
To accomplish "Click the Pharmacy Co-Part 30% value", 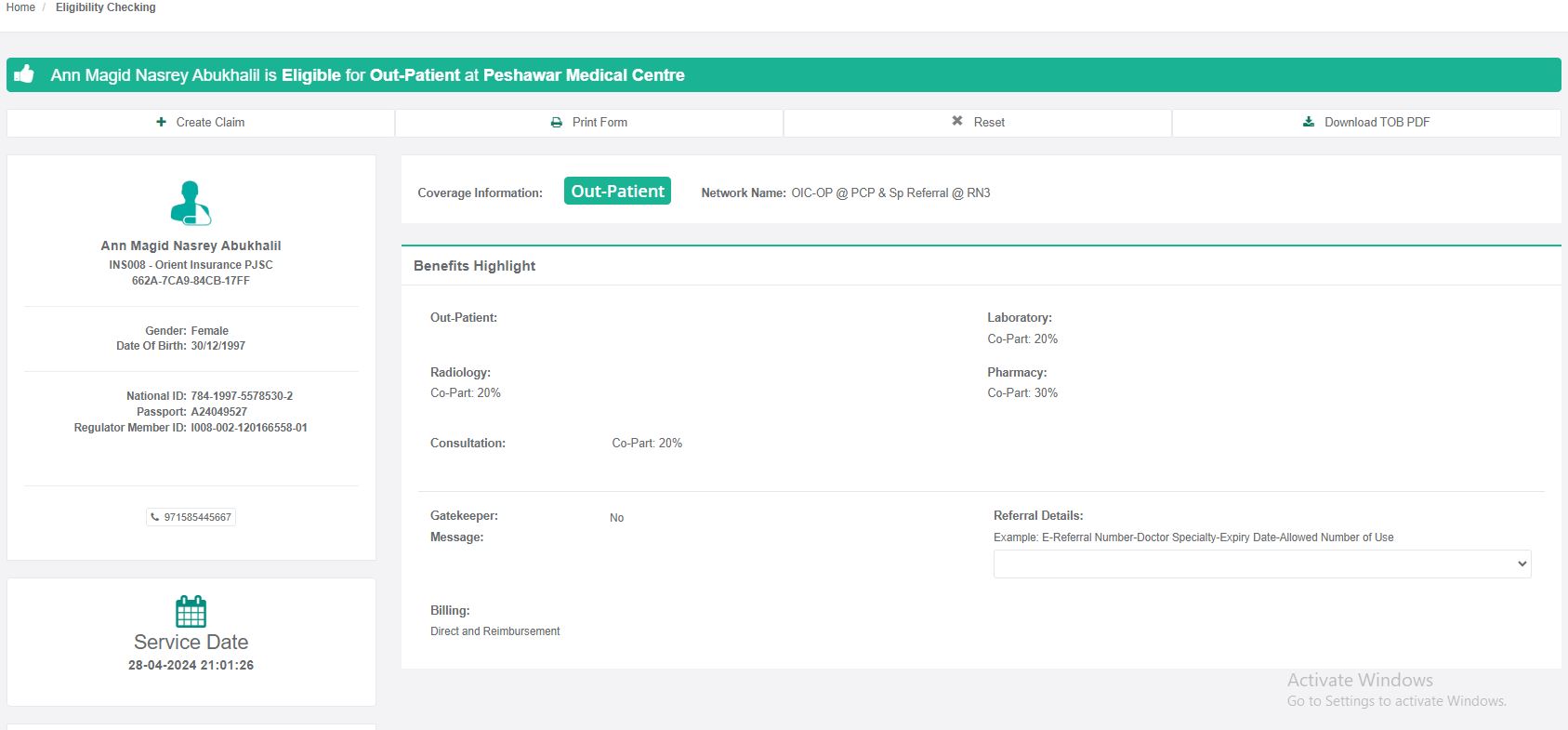I will [x=1021, y=393].
